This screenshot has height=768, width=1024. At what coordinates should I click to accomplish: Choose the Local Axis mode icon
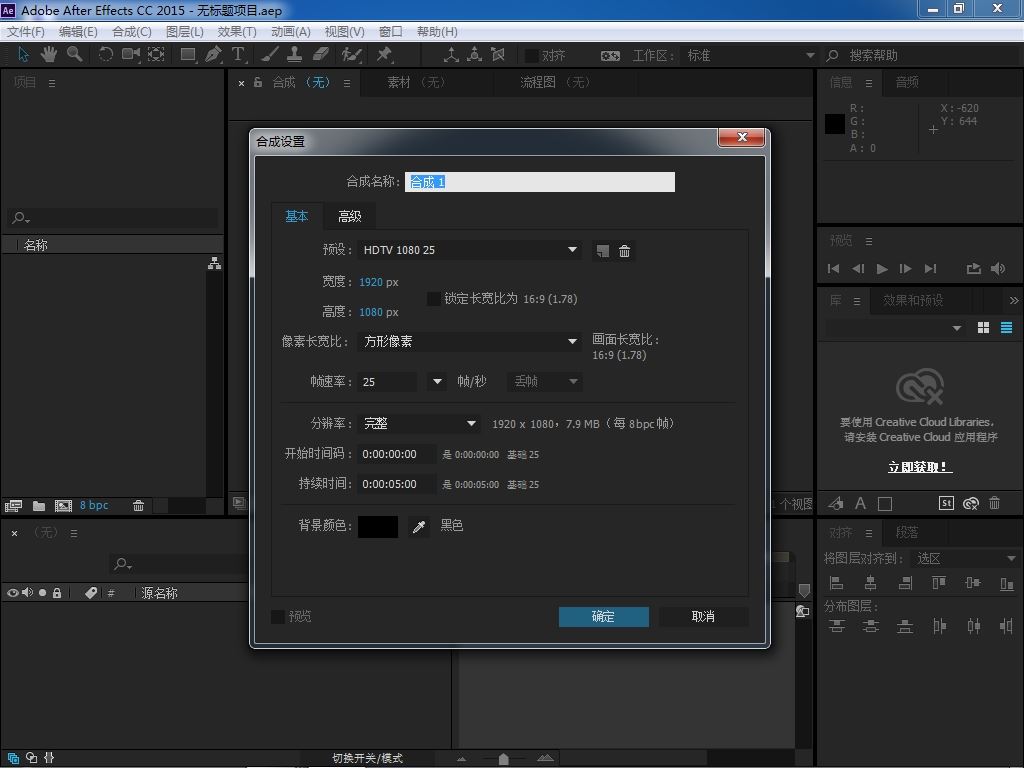tap(451, 55)
